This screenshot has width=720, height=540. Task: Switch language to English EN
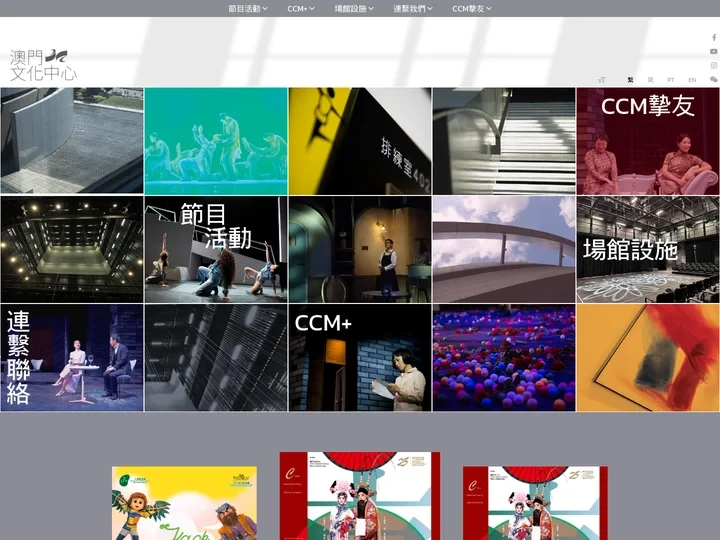pos(692,80)
